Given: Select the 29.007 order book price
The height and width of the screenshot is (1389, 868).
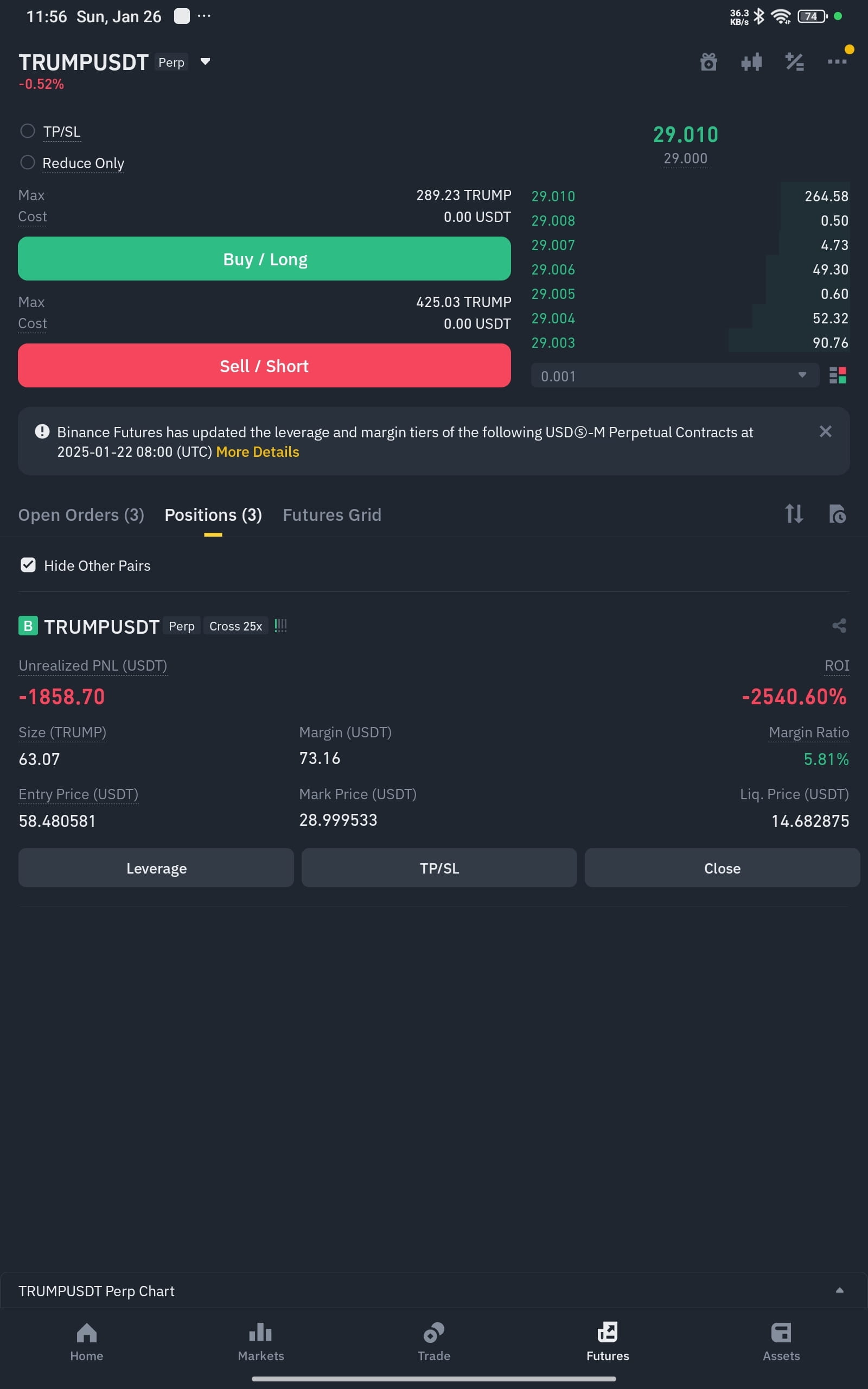Looking at the screenshot, I should (553, 245).
